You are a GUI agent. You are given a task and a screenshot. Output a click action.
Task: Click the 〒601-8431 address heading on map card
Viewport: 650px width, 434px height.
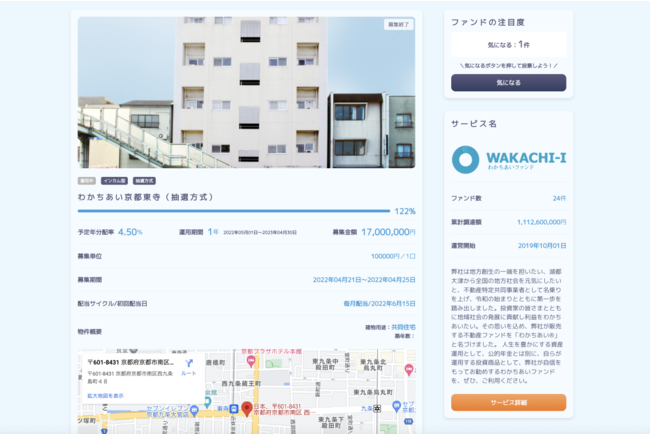tap(131, 362)
